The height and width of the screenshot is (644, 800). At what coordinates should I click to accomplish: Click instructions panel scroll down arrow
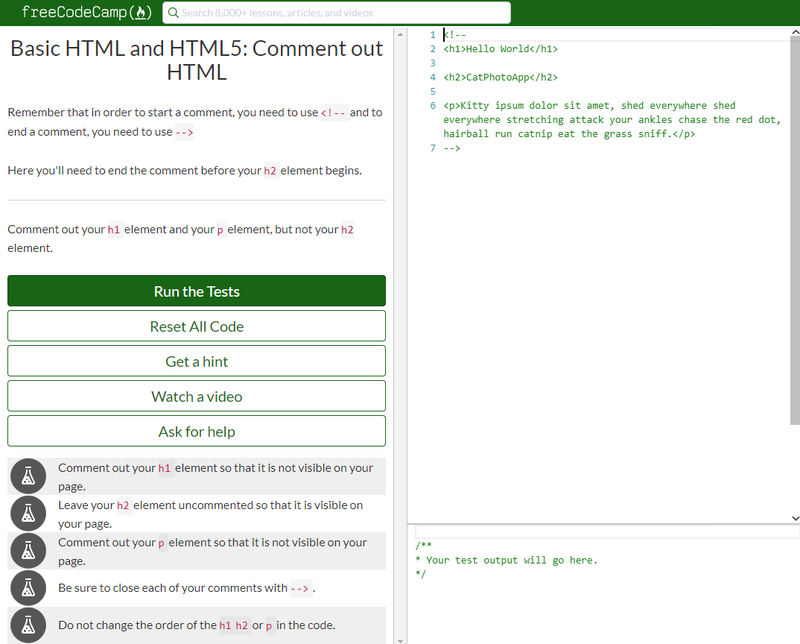pyautogui.click(x=400, y=640)
